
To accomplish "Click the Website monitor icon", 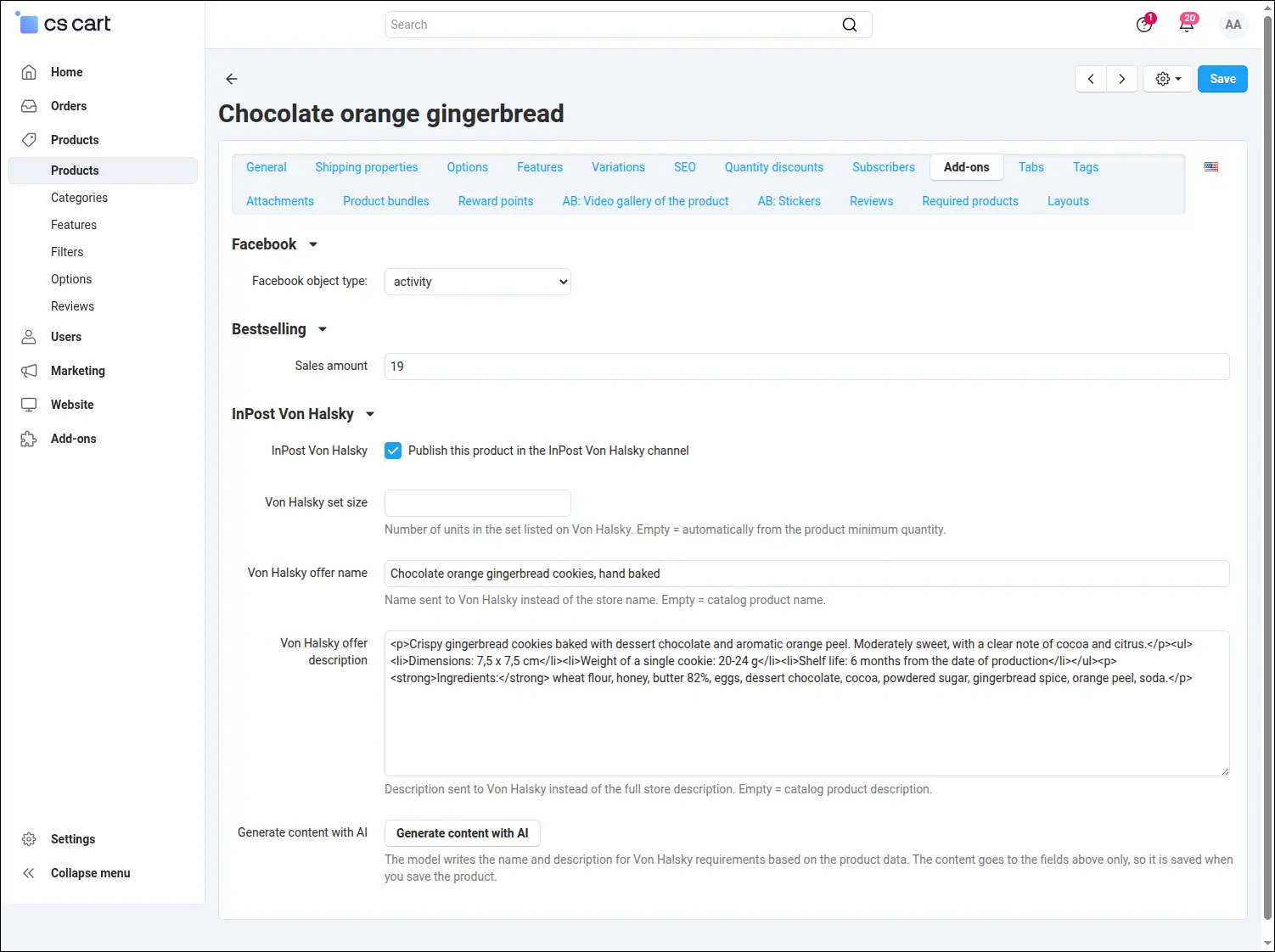I will pos(29,405).
